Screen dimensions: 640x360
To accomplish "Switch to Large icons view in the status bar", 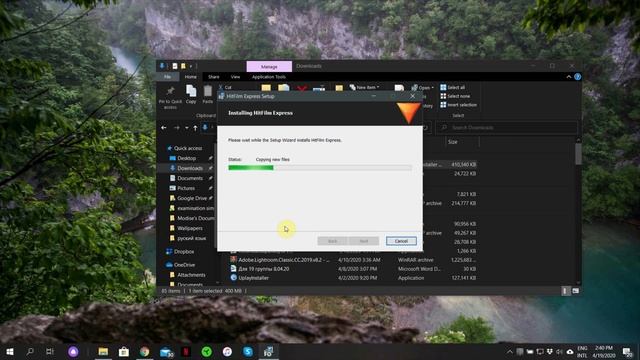I will (x=576, y=291).
